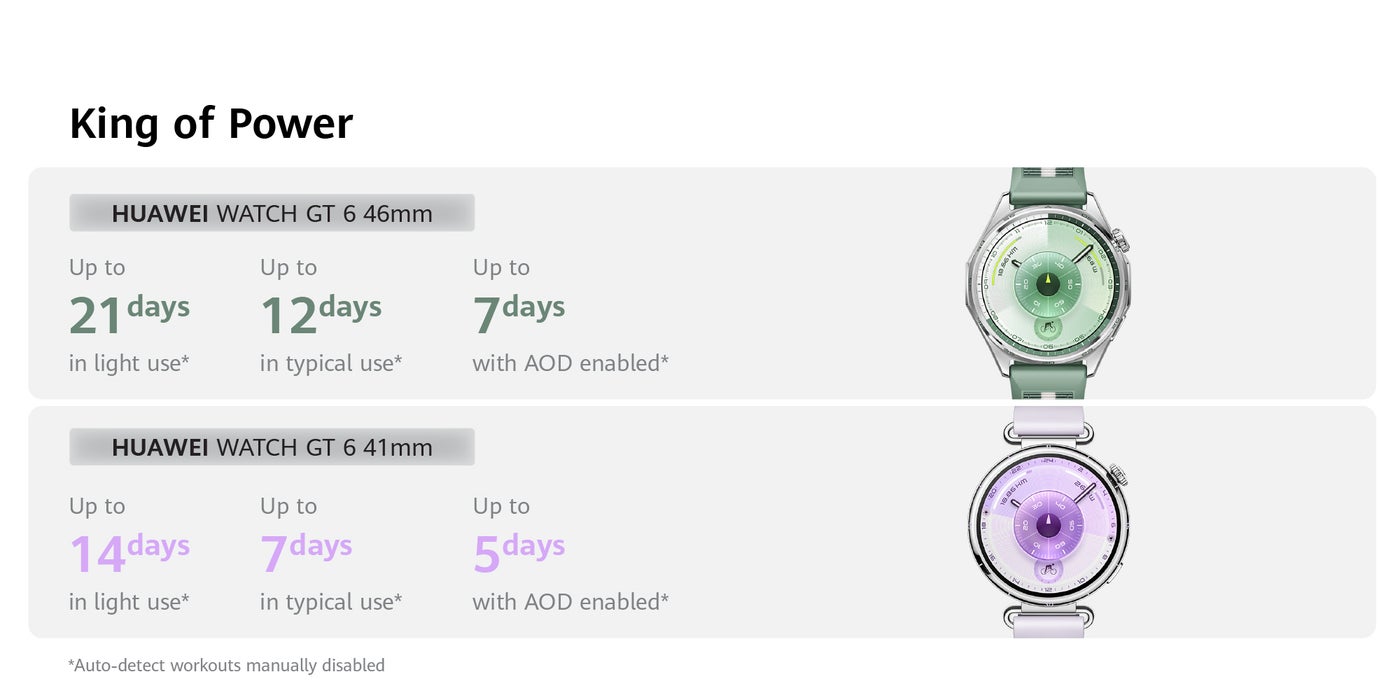Click the purple "7 days" typical use figure
This screenshot has width=1400, height=700.
[x=305, y=552]
